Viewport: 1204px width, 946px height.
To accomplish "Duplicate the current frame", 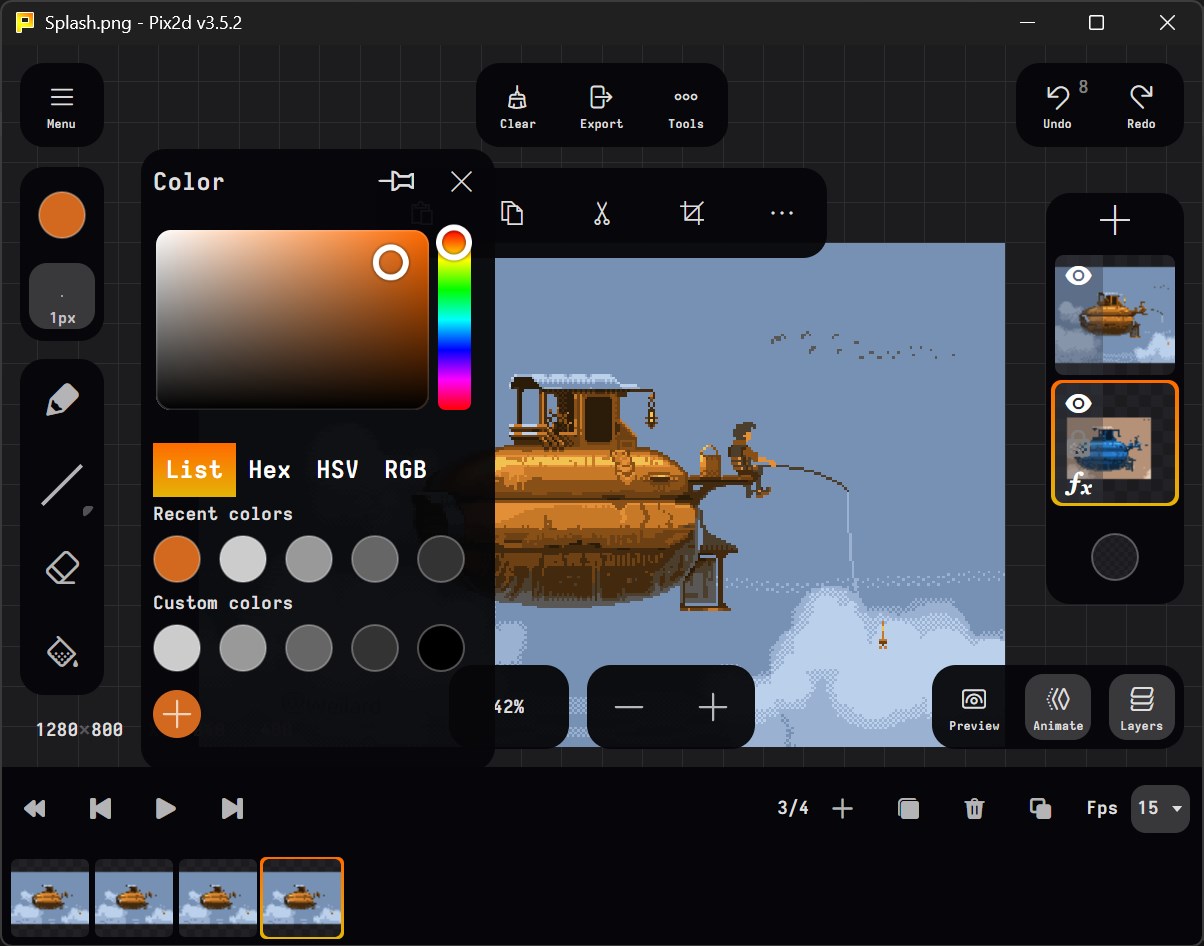I will pyautogui.click(x=908, y=808).
